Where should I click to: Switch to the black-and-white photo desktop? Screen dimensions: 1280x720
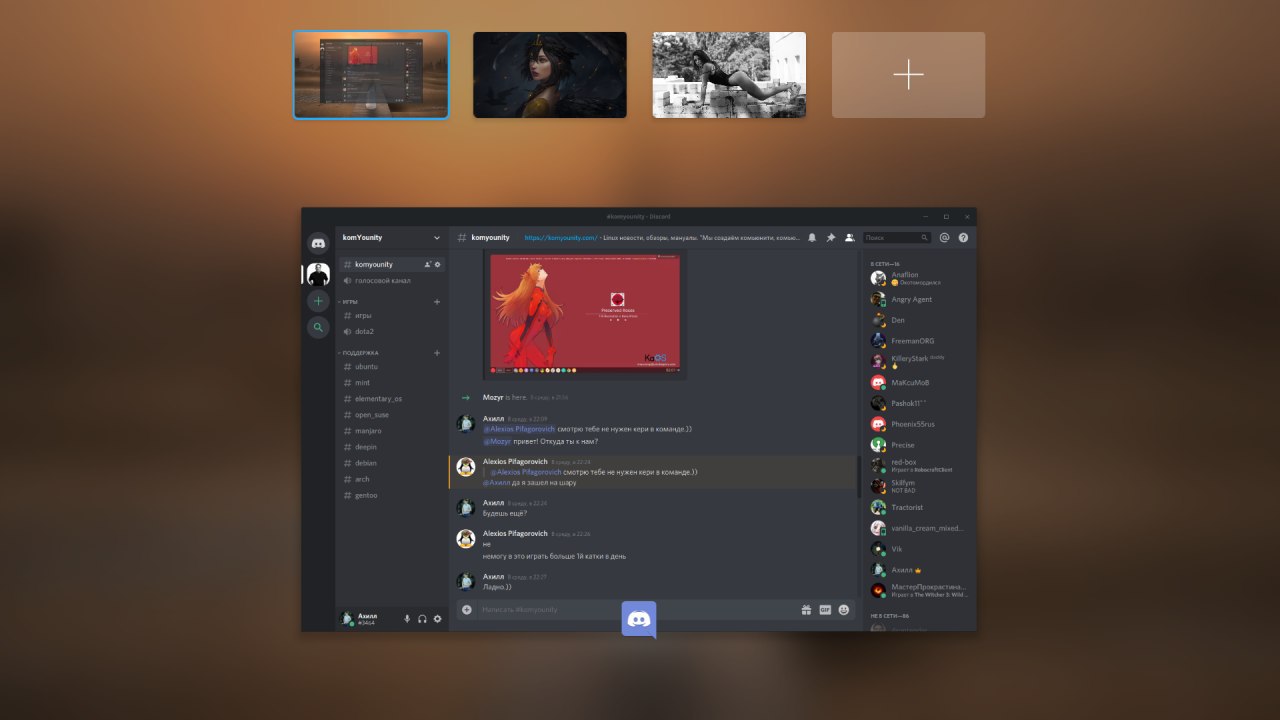tap(729, 75)
